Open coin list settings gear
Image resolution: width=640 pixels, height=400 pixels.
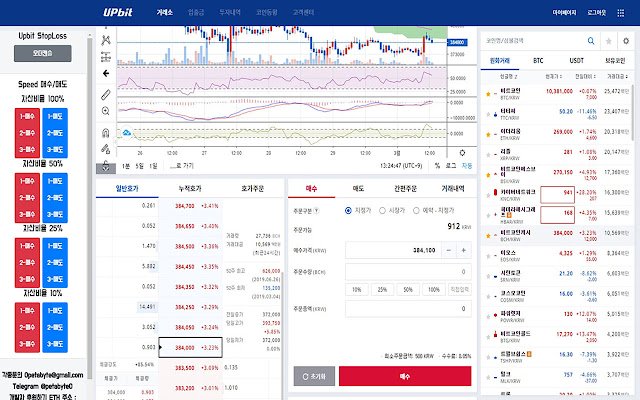(626, 41)
